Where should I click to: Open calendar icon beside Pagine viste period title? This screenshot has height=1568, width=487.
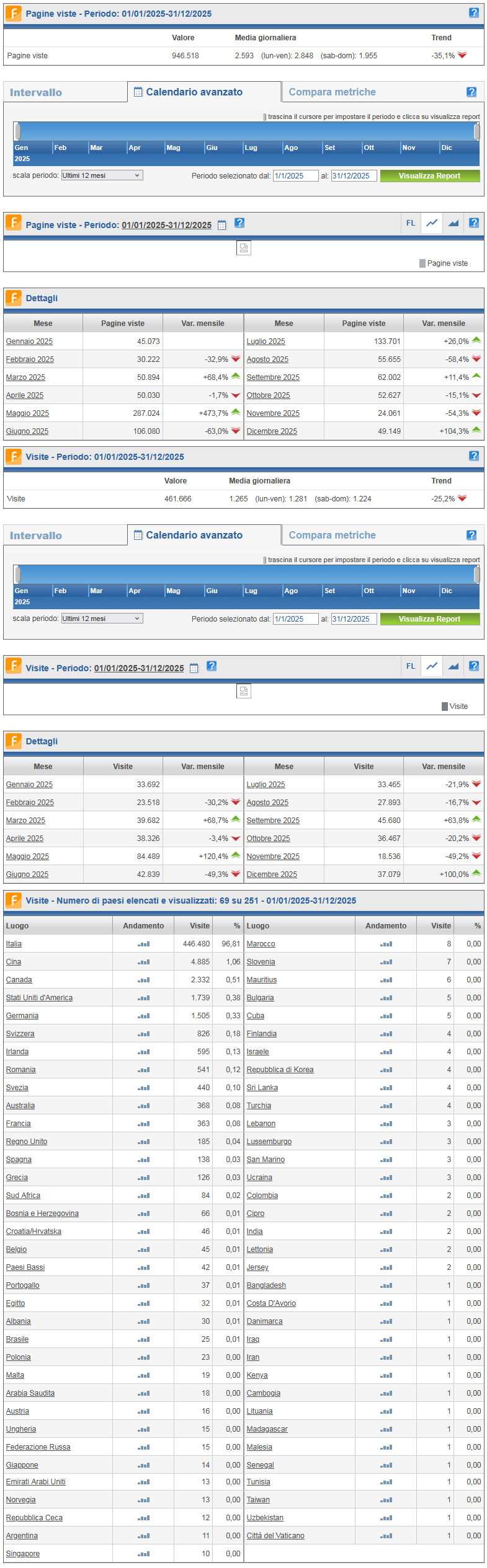[222, 225]
